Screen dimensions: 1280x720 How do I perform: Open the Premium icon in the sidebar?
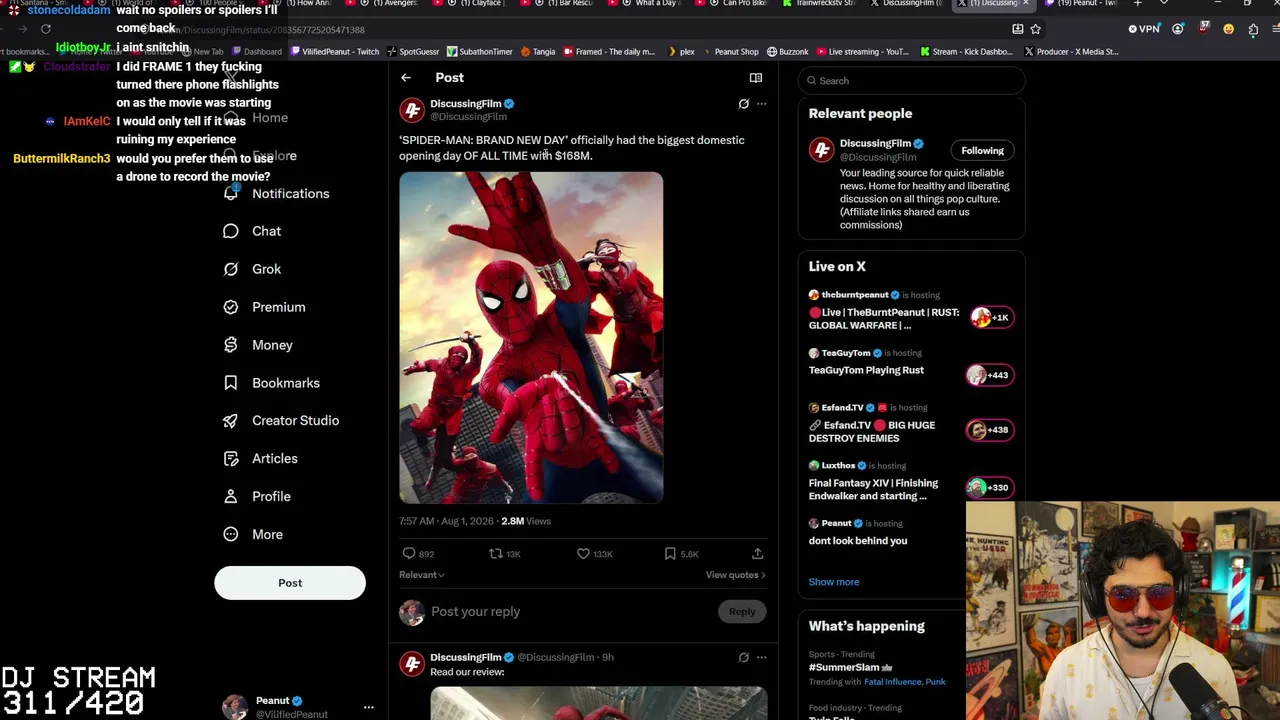pyautogui.click(x=231, y=307)
